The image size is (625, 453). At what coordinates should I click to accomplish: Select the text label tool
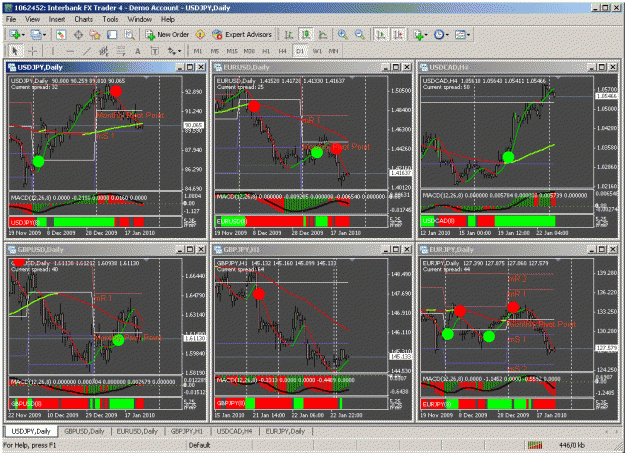(x=155, y=51)
